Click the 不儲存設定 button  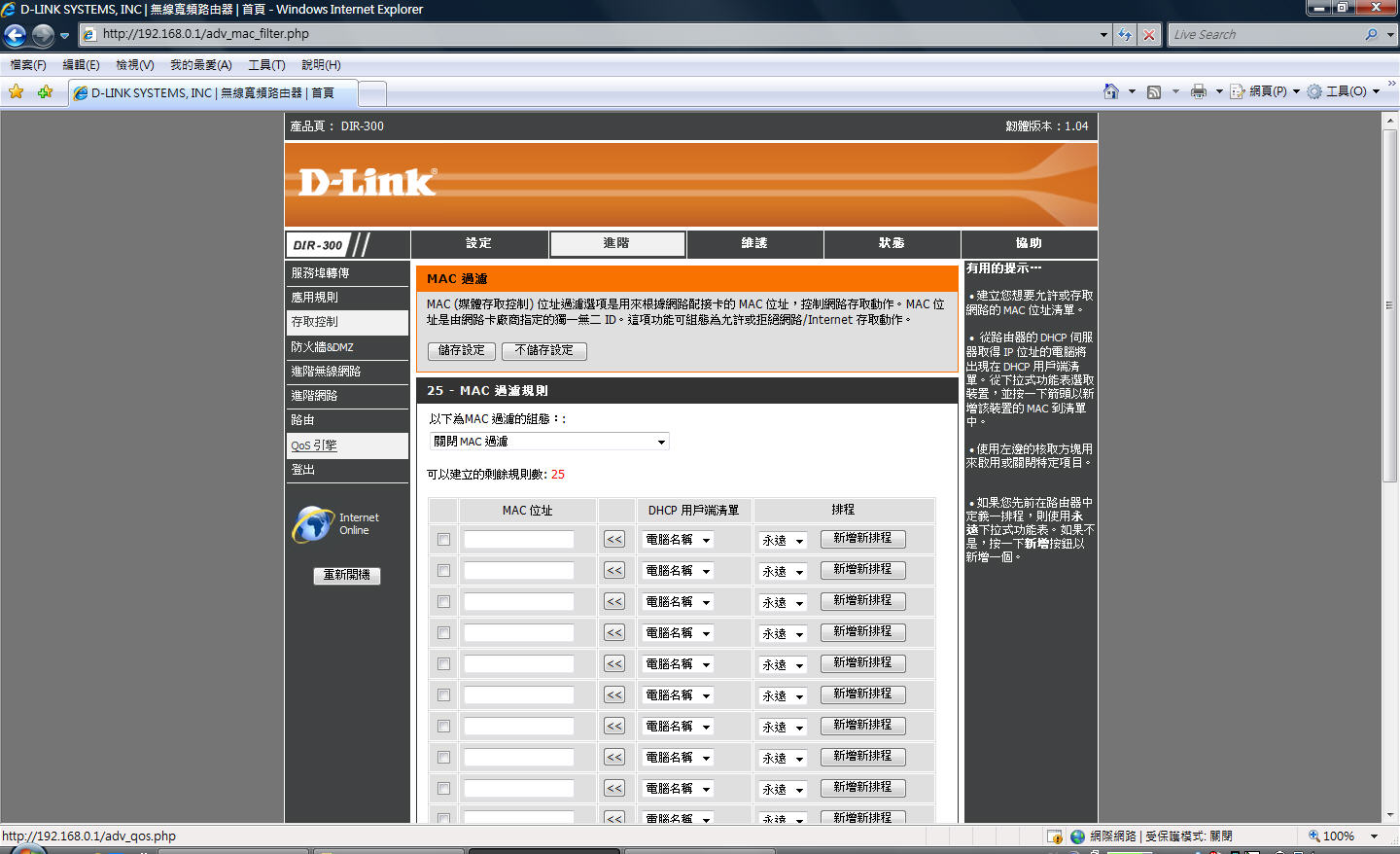pos(544,350)
